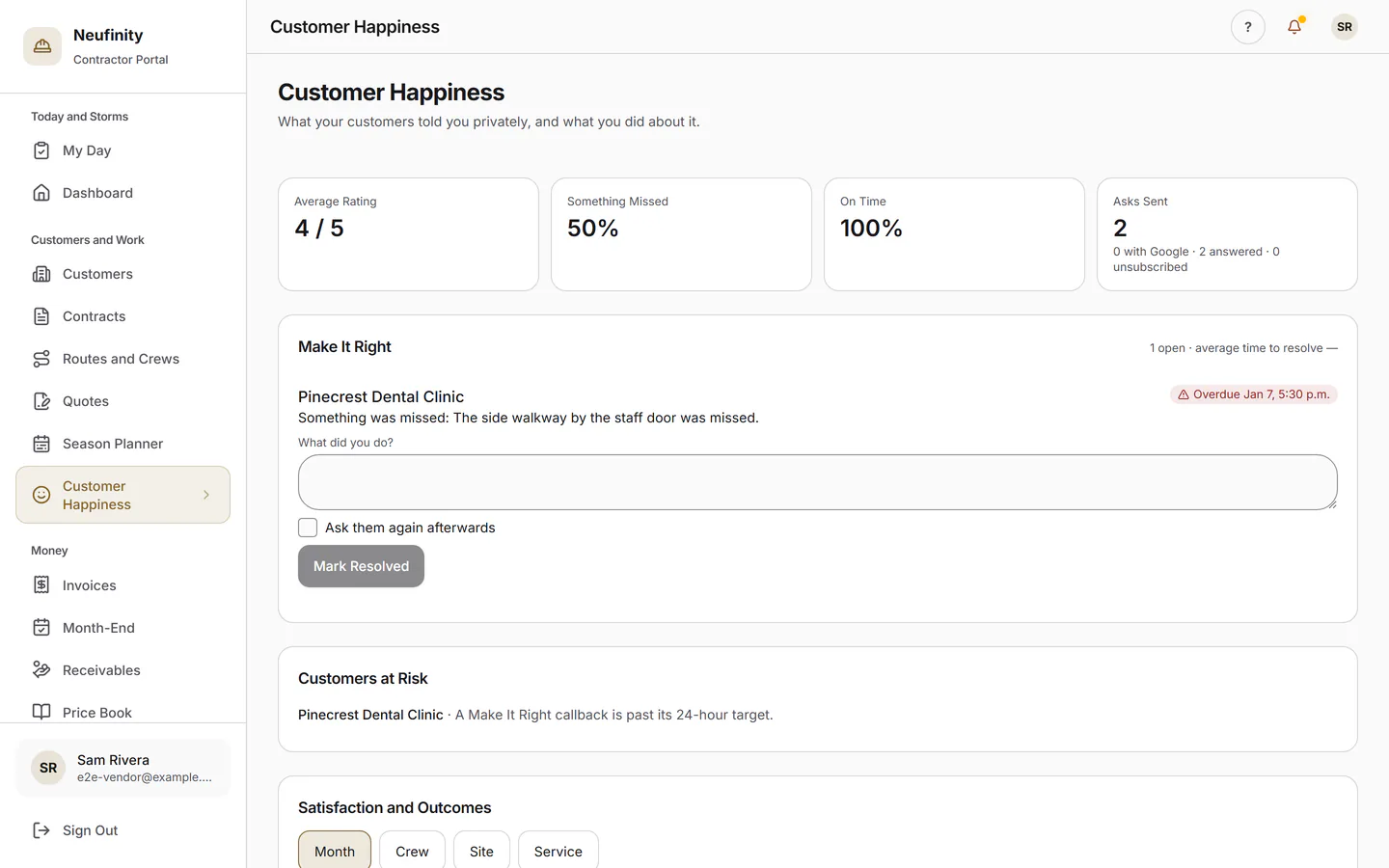1389x868 pixels.
Task: Focus the What did you do text box
Action: click(x=817, y=482)
